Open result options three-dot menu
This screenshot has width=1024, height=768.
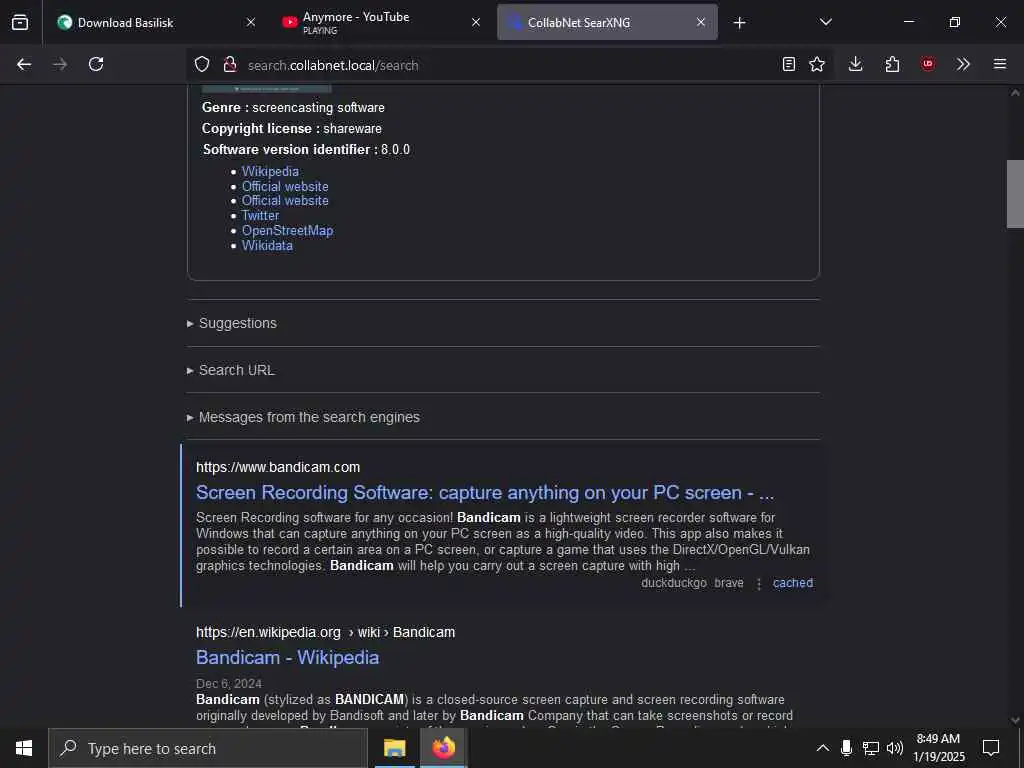click(x=759, y=584)
